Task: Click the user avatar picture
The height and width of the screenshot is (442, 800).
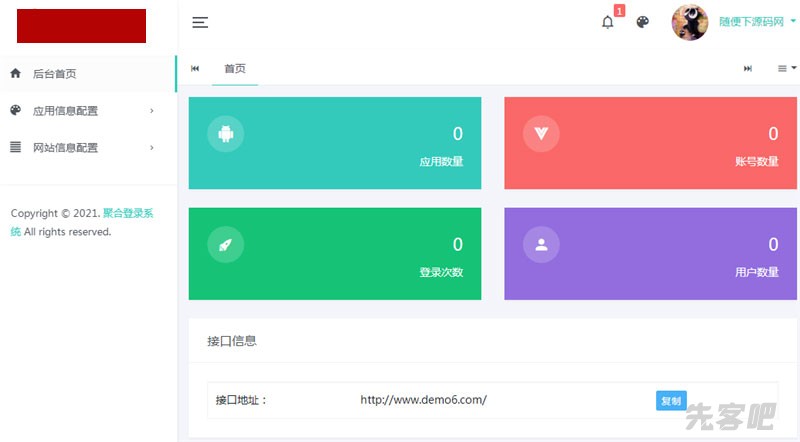Action: (690, 22)
